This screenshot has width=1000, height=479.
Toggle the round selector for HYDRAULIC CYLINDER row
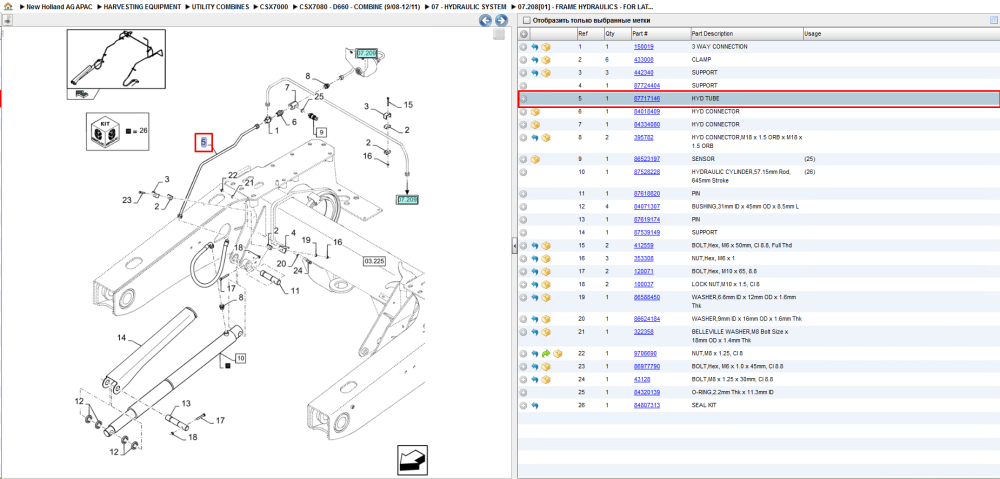[523, 172]
